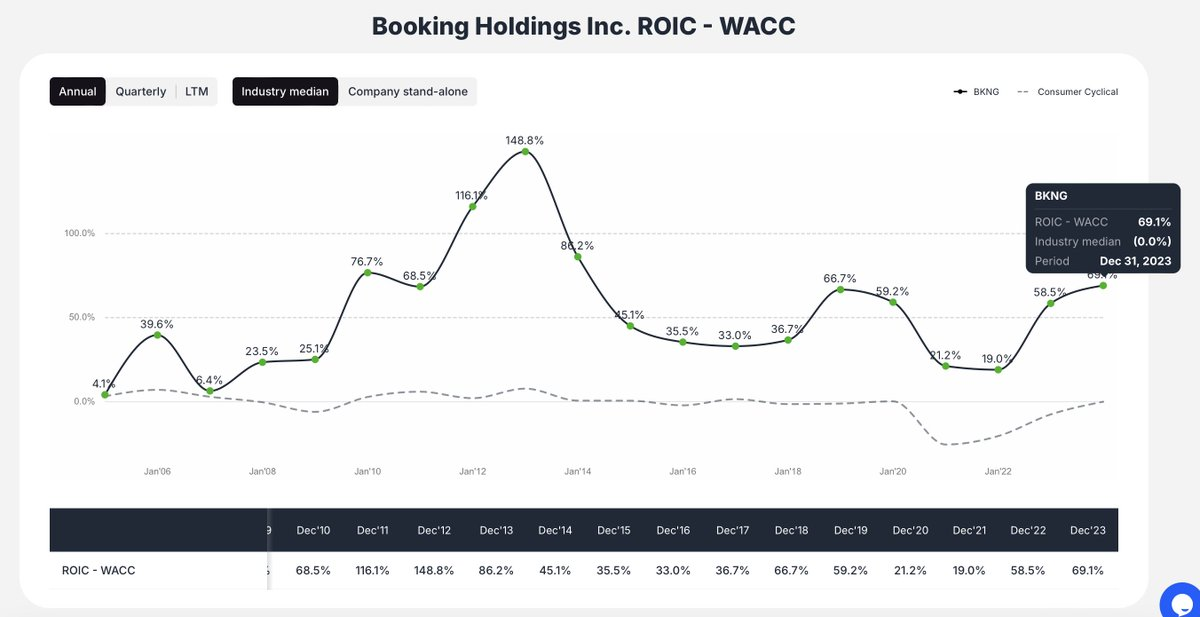The height and width of the screenshot is (617, 1200).
Task: Click the chart title Booking Holdings Inc. ROIC - WACC
Action: pyautogui.click(x=583, y=25)
